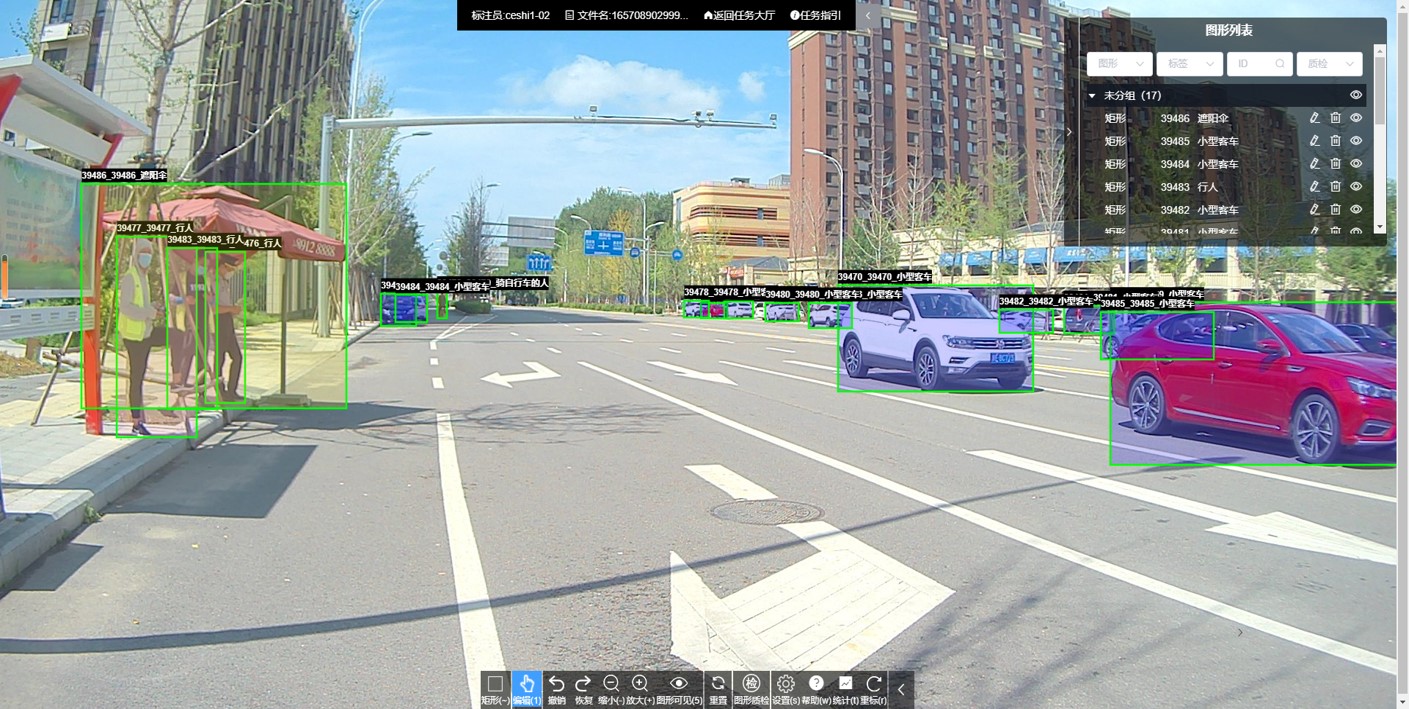Open 统计 statistics chart
The image size is (1409, 709).
[845, 685]
